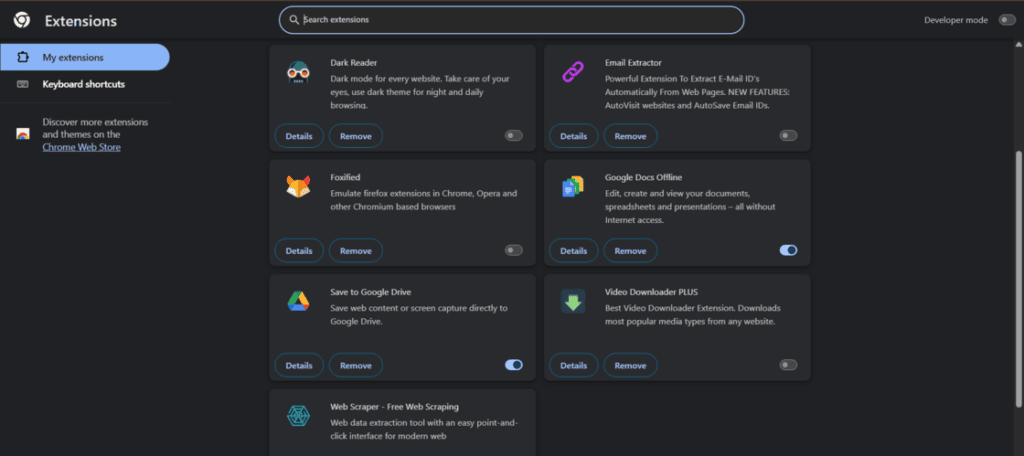This screenshot has width=1024, height=456.
Task: Click the Email Extractor chain-link icon
Action: 573,73
